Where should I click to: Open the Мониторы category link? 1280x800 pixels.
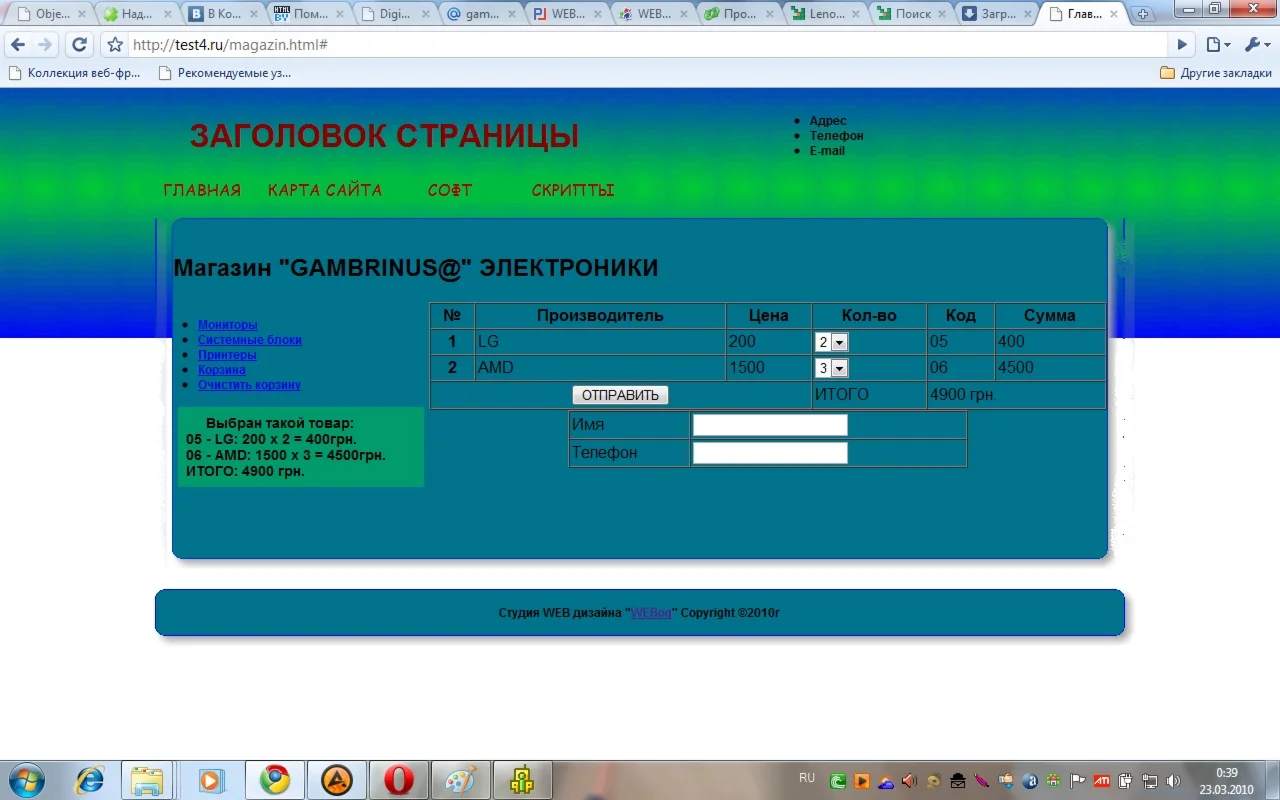click(228, 325)
